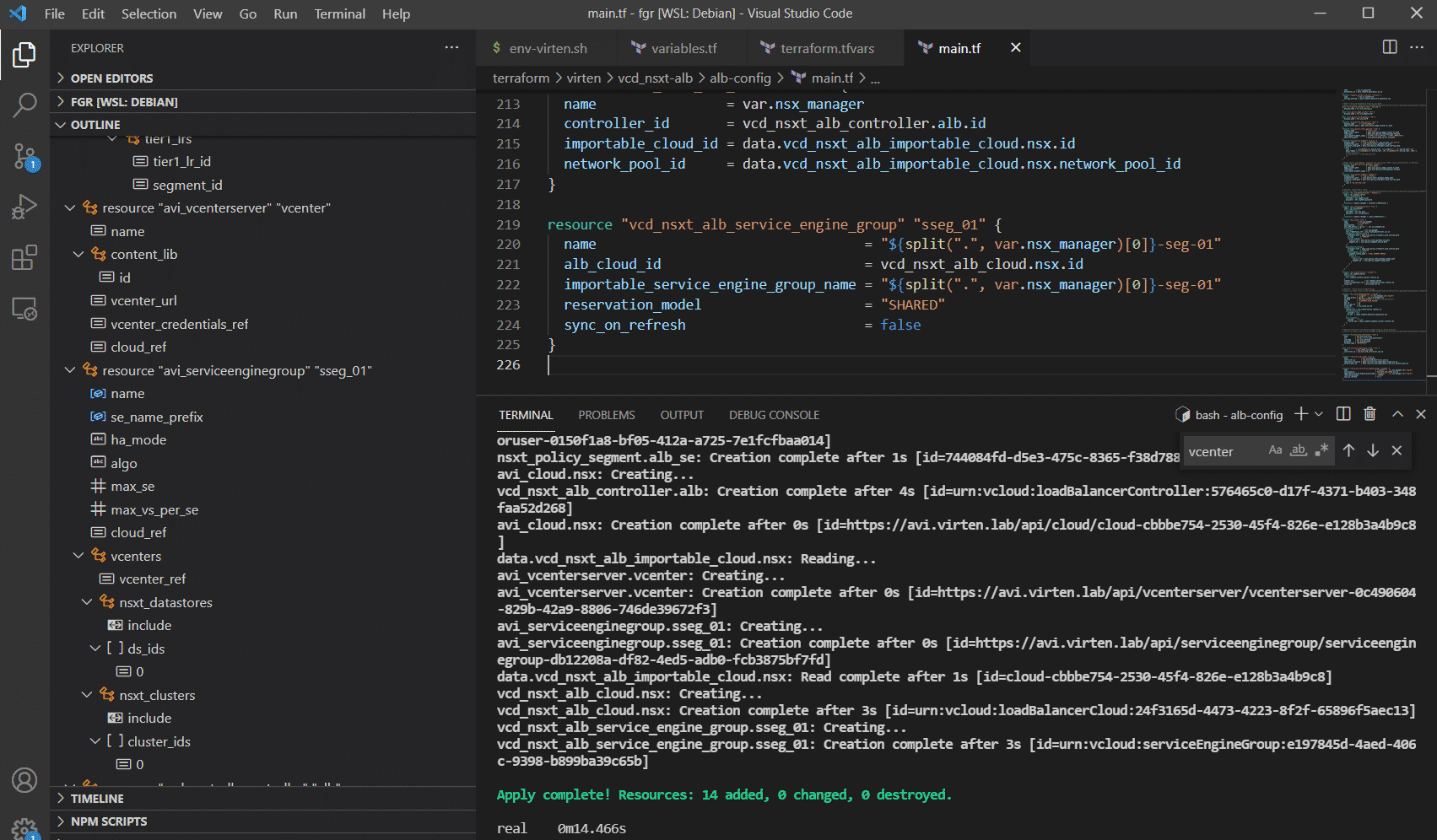Image resolution: width=1437 pixels, height=840 pixels.
Task: Switch to the env-virten.sh editor tab
Action: tap(546, 48)
